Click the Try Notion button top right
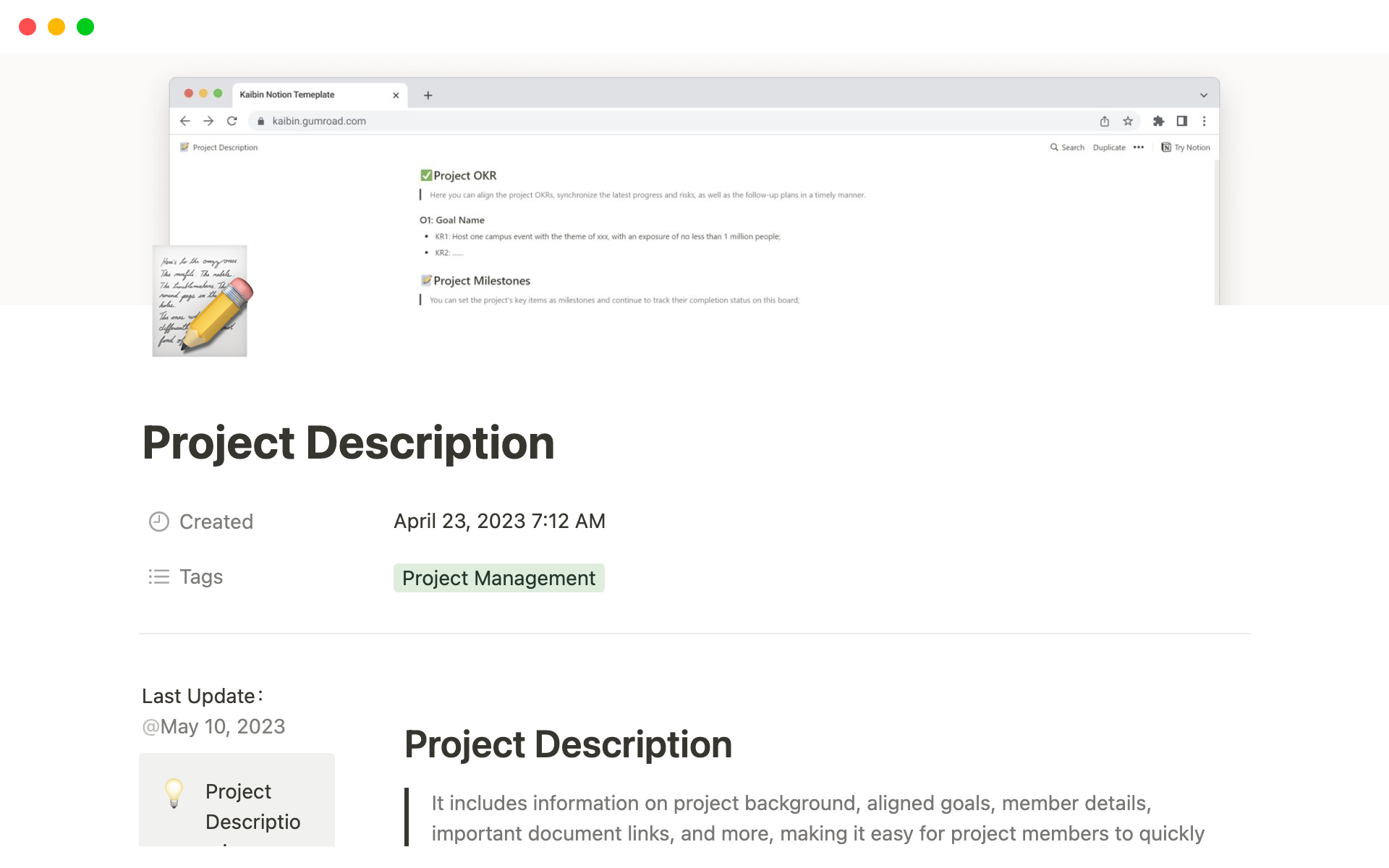This screenshot has height=868, width=1389. pyautogui.click(x=1186, y=147)
